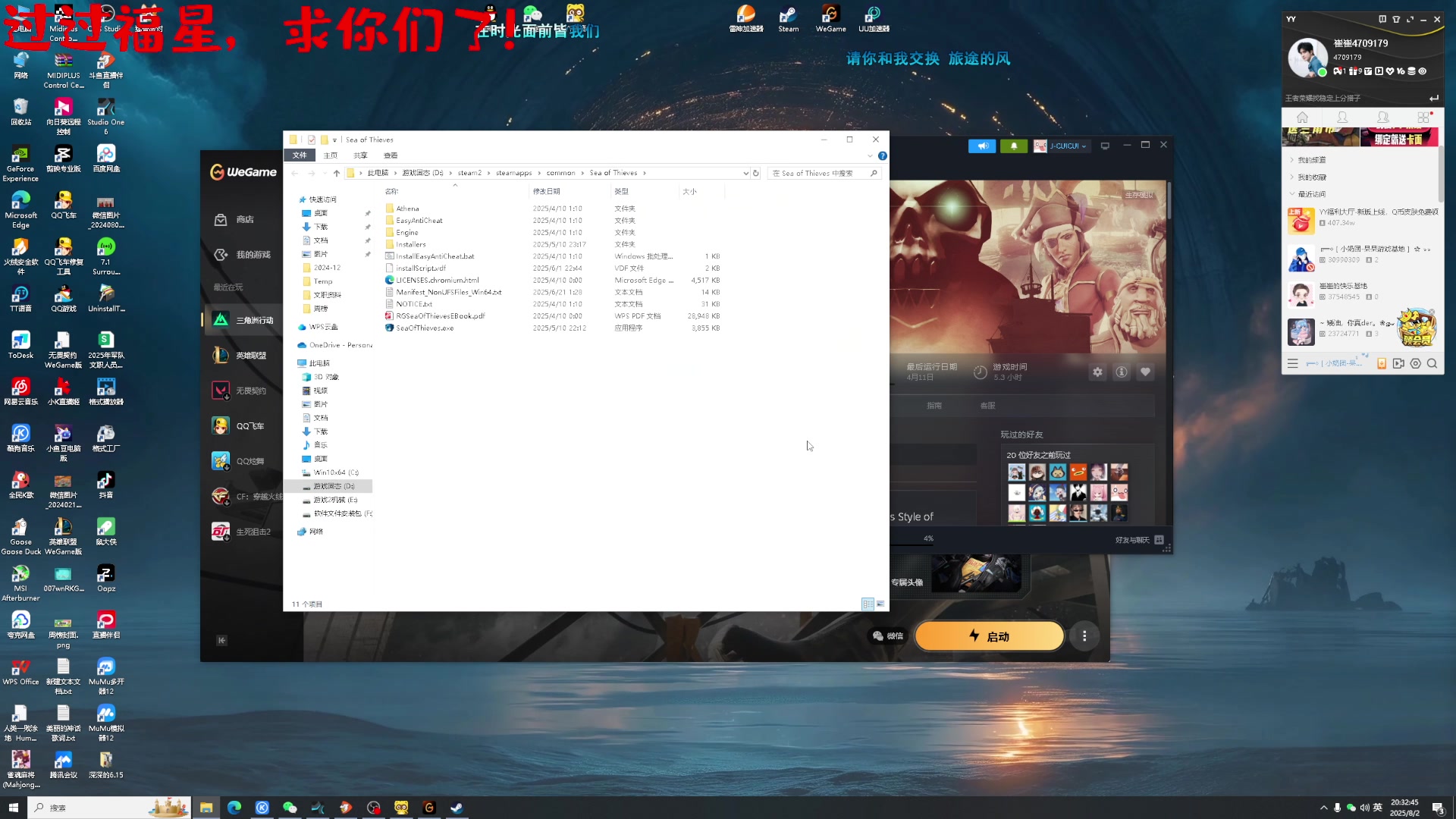The height and width of the screenshot is (819, 1456).
Task: Click the green notification bell in Steam
Action: point(1014,146)
